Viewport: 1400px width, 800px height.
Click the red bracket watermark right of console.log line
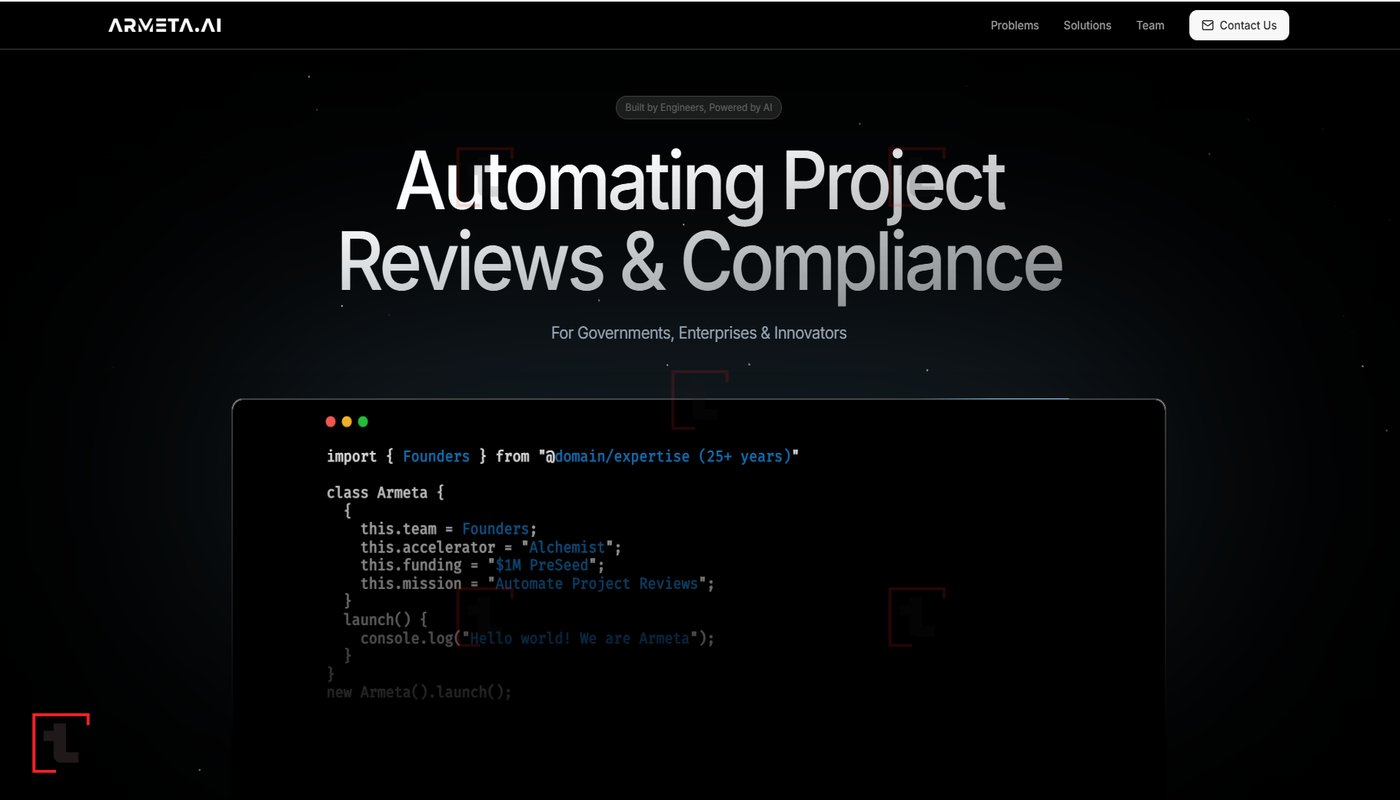[916, 617]
